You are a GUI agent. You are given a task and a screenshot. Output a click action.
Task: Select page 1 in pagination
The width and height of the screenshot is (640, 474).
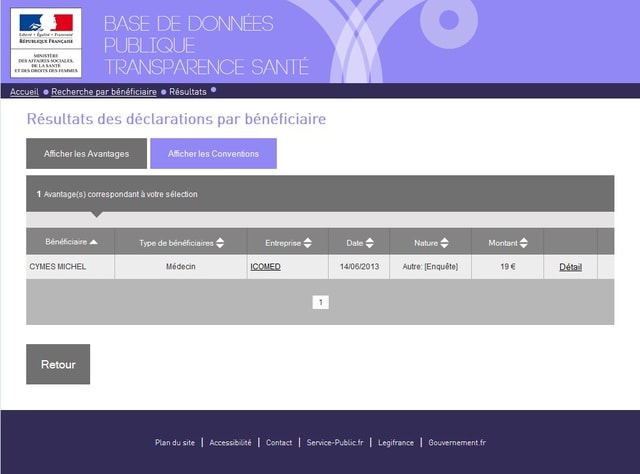click(x=320, y=302)
